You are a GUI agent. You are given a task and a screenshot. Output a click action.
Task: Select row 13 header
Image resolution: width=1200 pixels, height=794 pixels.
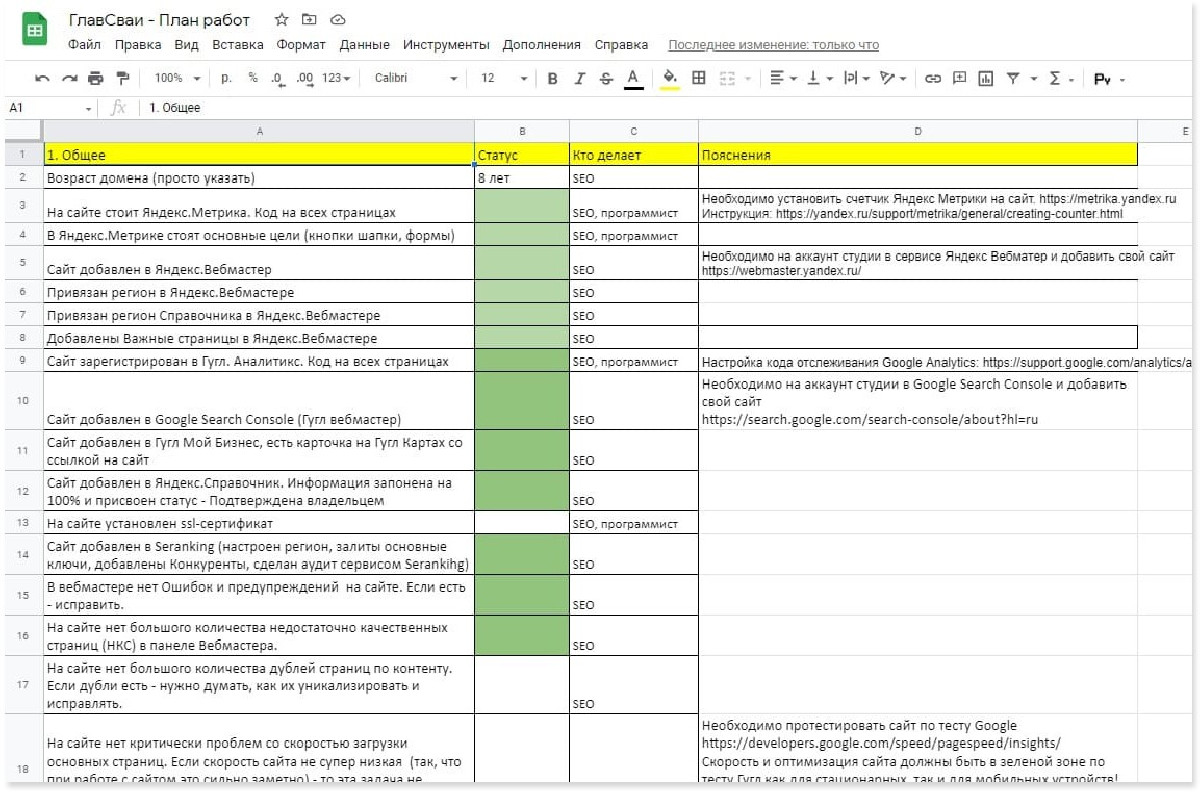coord(22,523)
